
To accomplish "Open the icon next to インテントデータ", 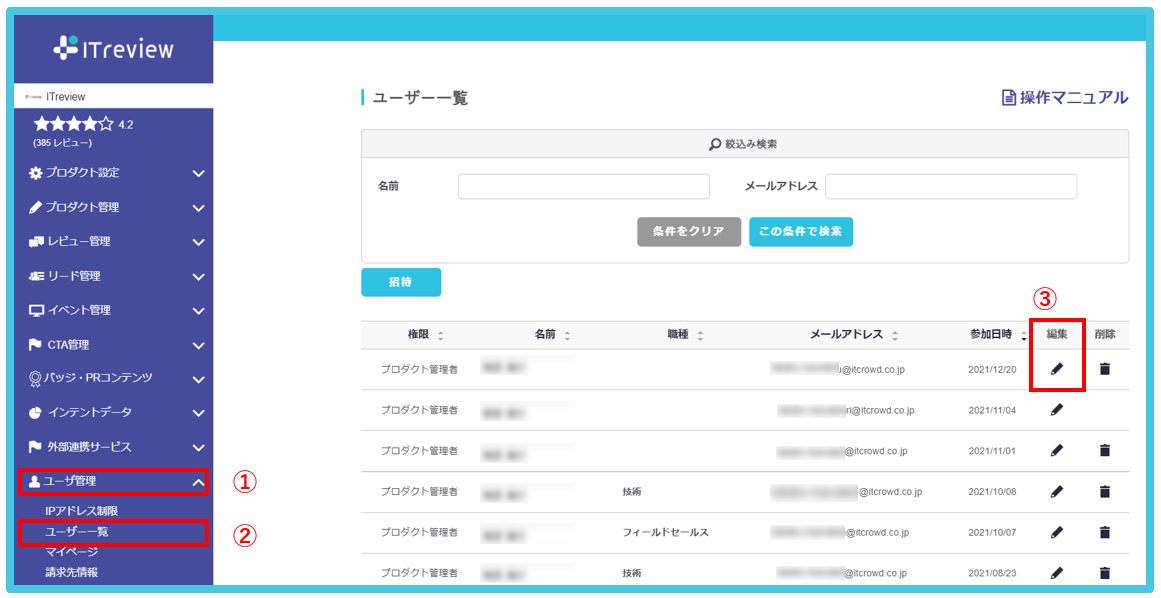I will (x=34, y=412).
